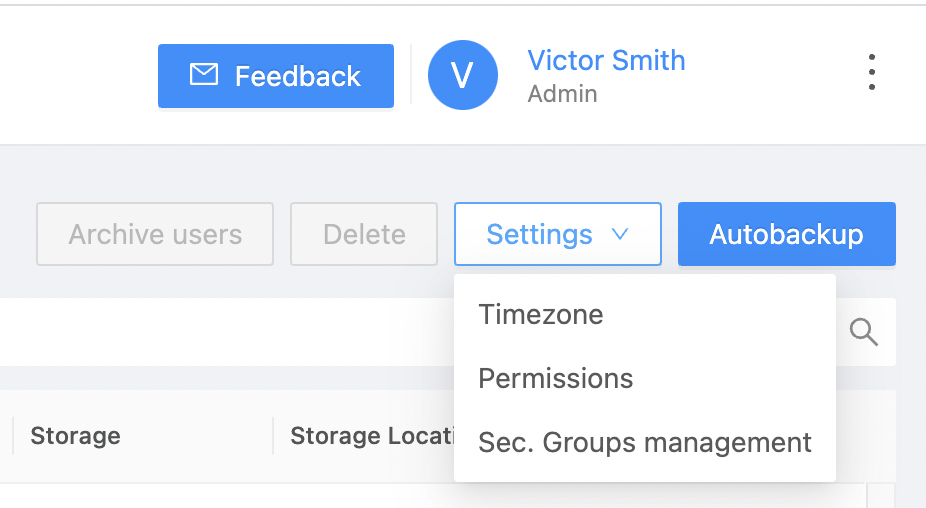The image size is (926, 508).
Task: Click the magnifying glass search icon
Action: coord(863,332)
